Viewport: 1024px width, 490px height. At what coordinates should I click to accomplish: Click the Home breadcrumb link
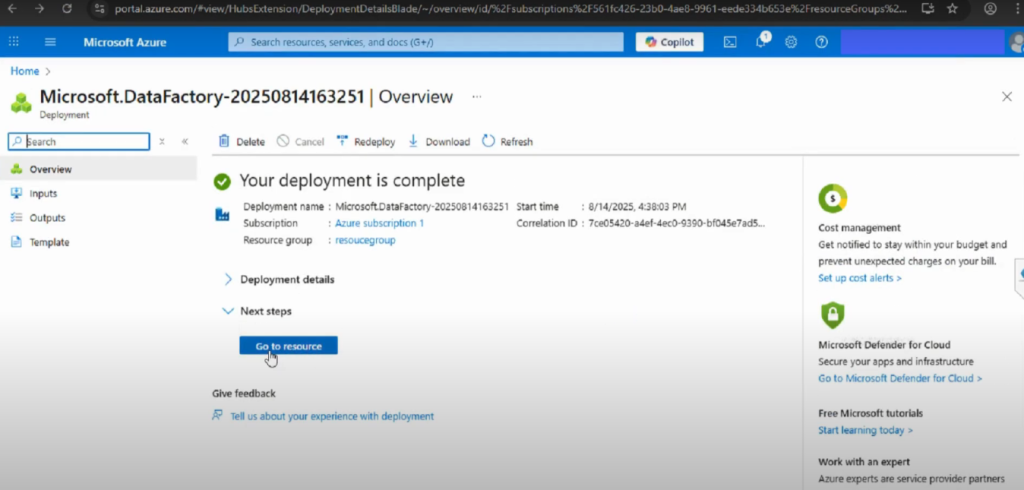click(x=25, y=71)
